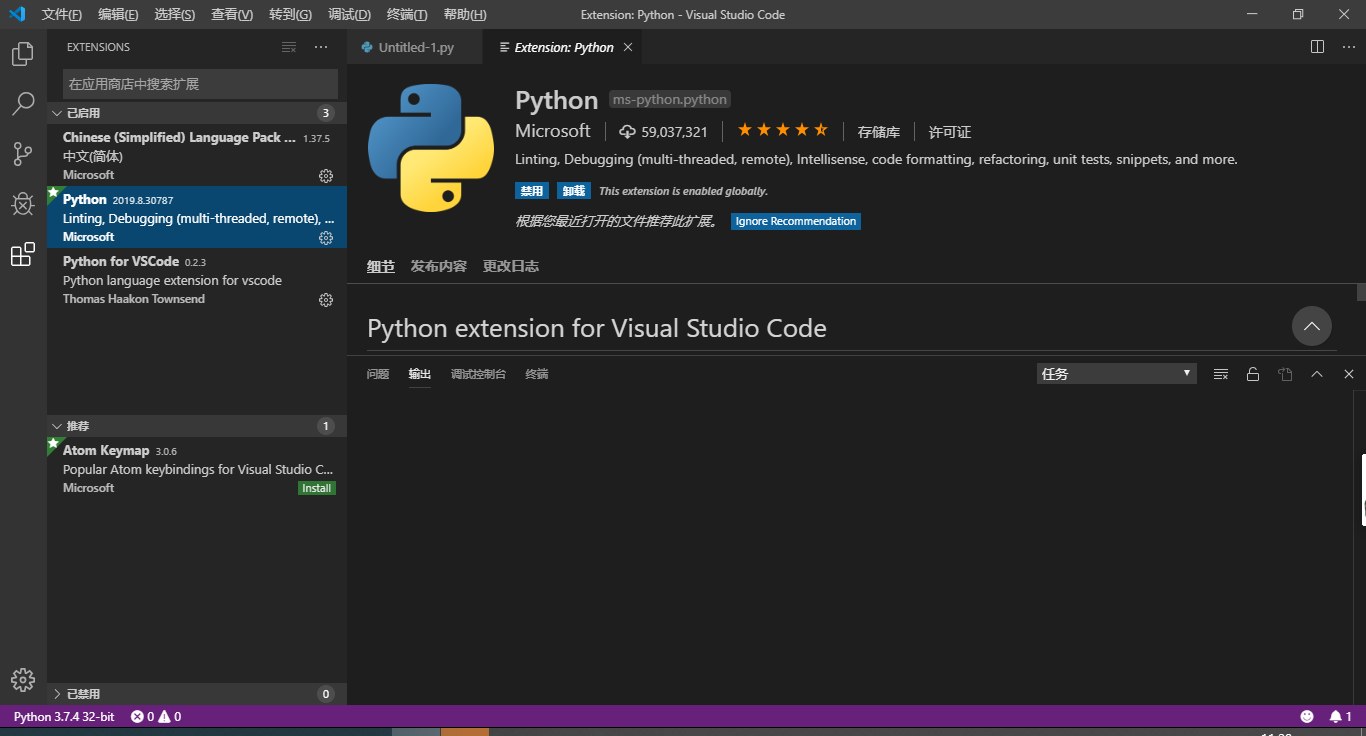Close the Extension: Python tab
The width and height of the screenshot is (1366, 736).
pos(628,47)
